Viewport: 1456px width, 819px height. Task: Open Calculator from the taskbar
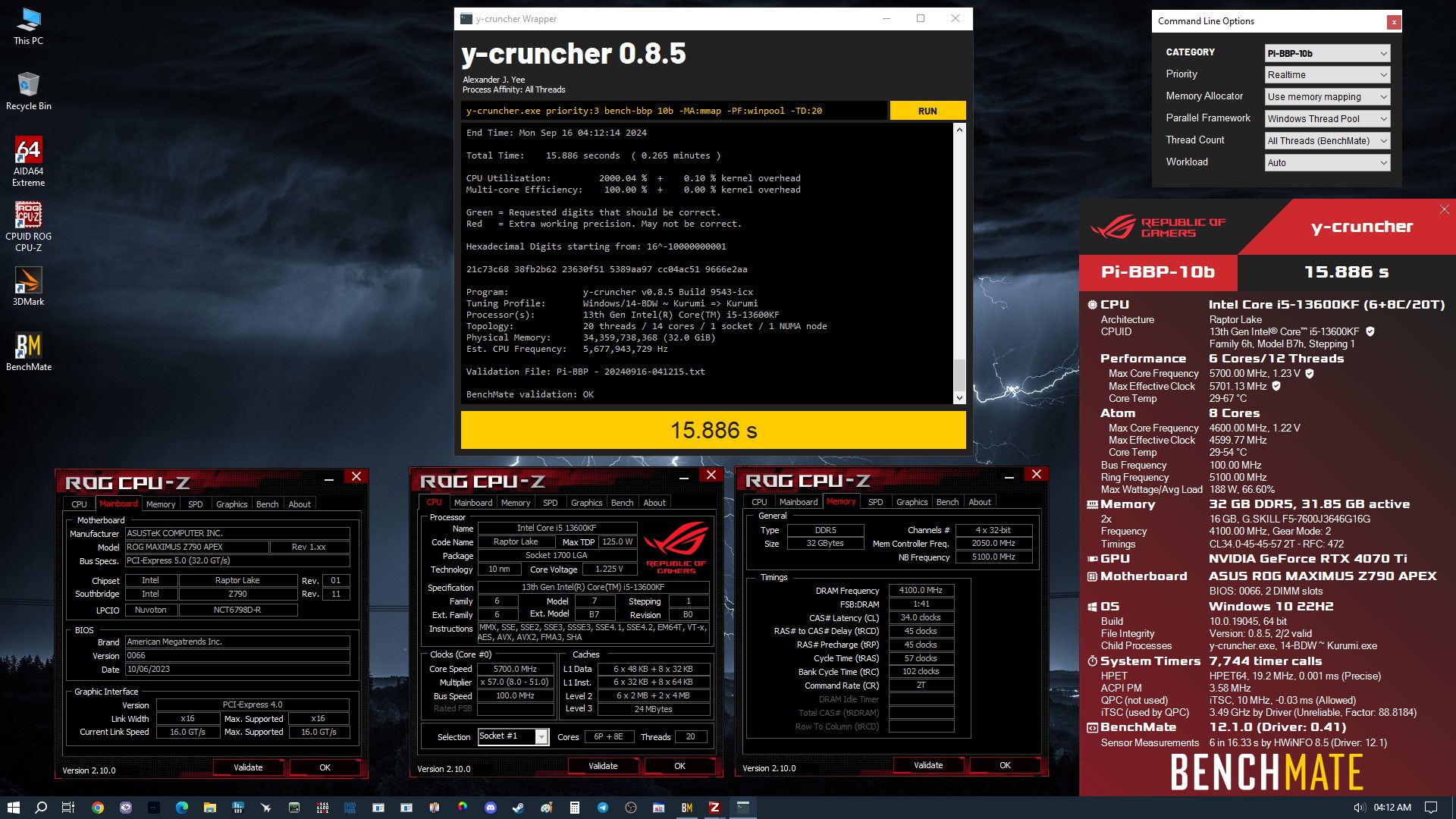575,808
